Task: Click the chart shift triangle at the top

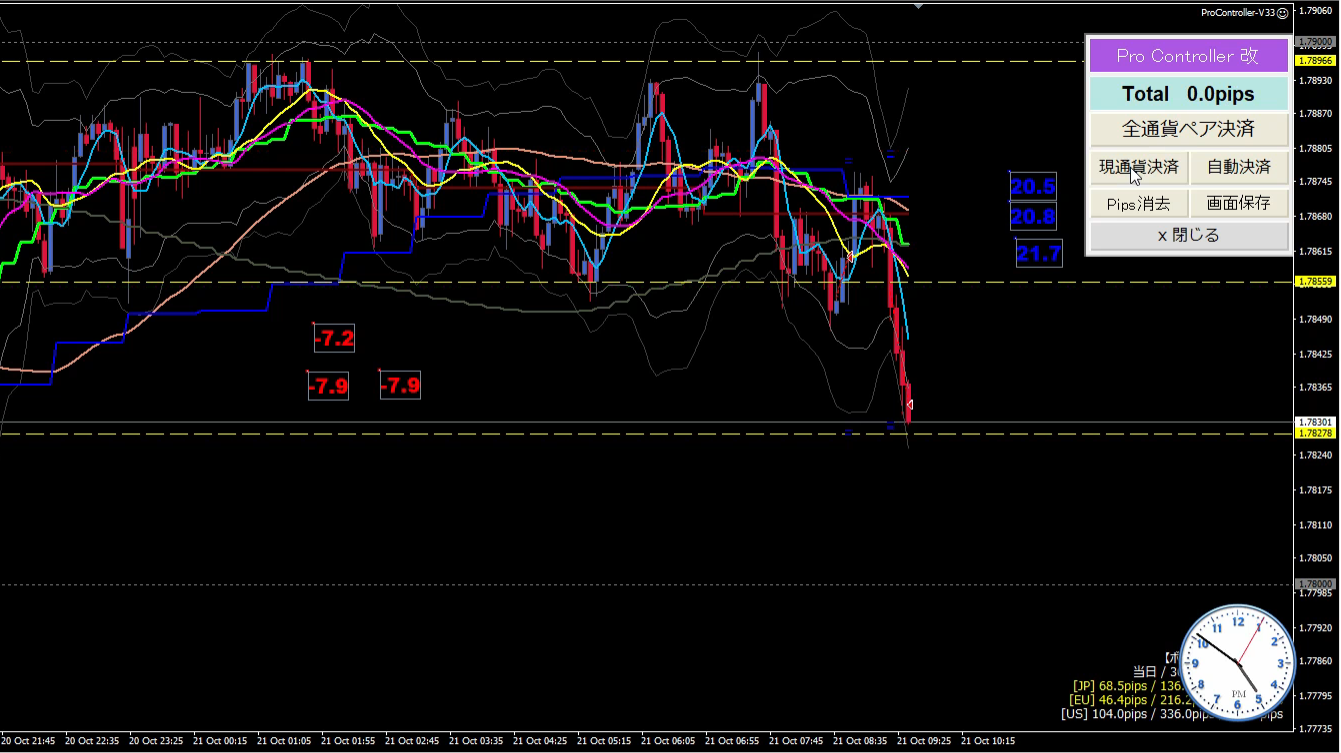Action: coord(919,5)
